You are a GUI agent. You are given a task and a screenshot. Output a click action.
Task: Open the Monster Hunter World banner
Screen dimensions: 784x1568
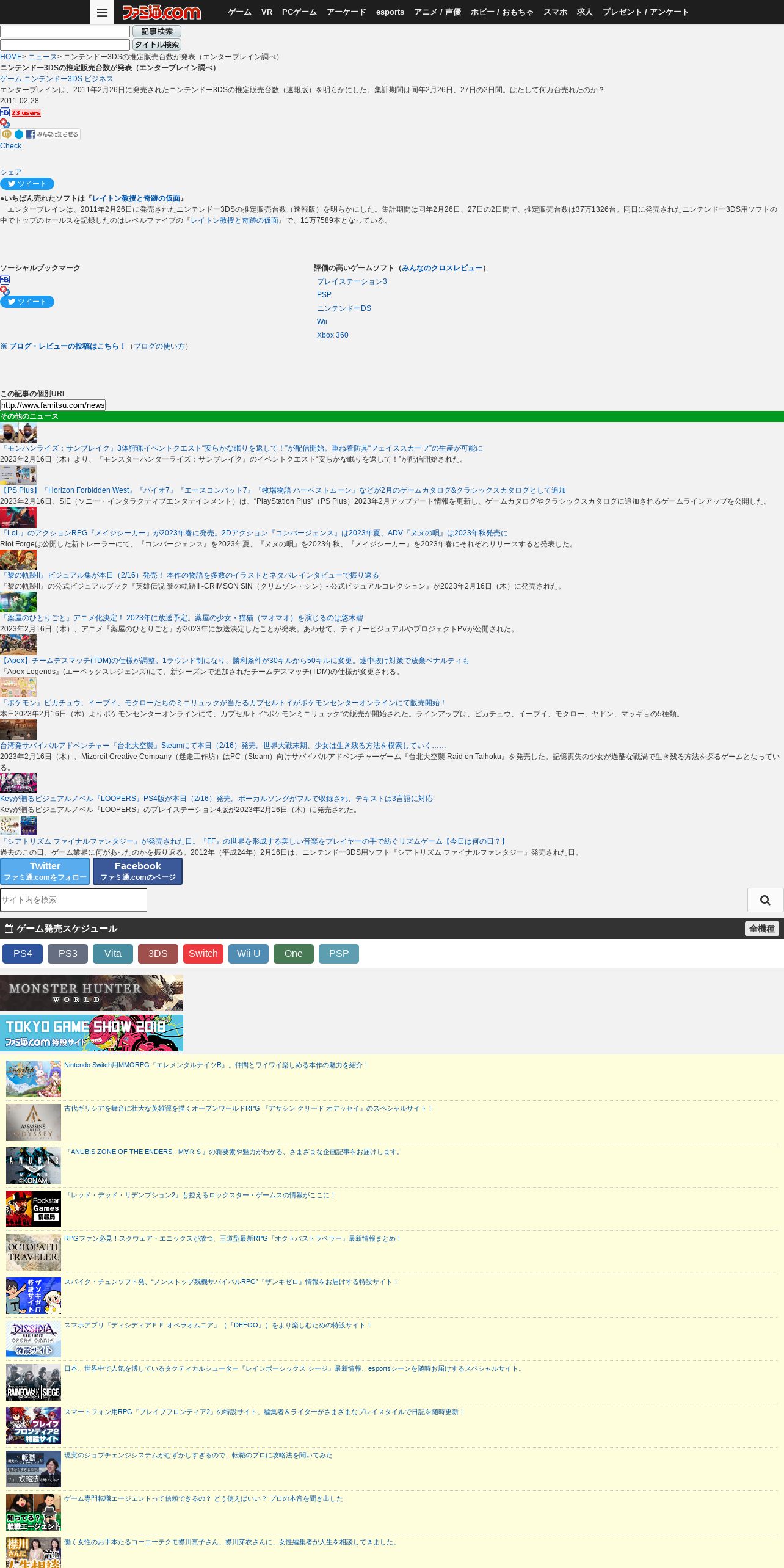[x=92, y=993]
